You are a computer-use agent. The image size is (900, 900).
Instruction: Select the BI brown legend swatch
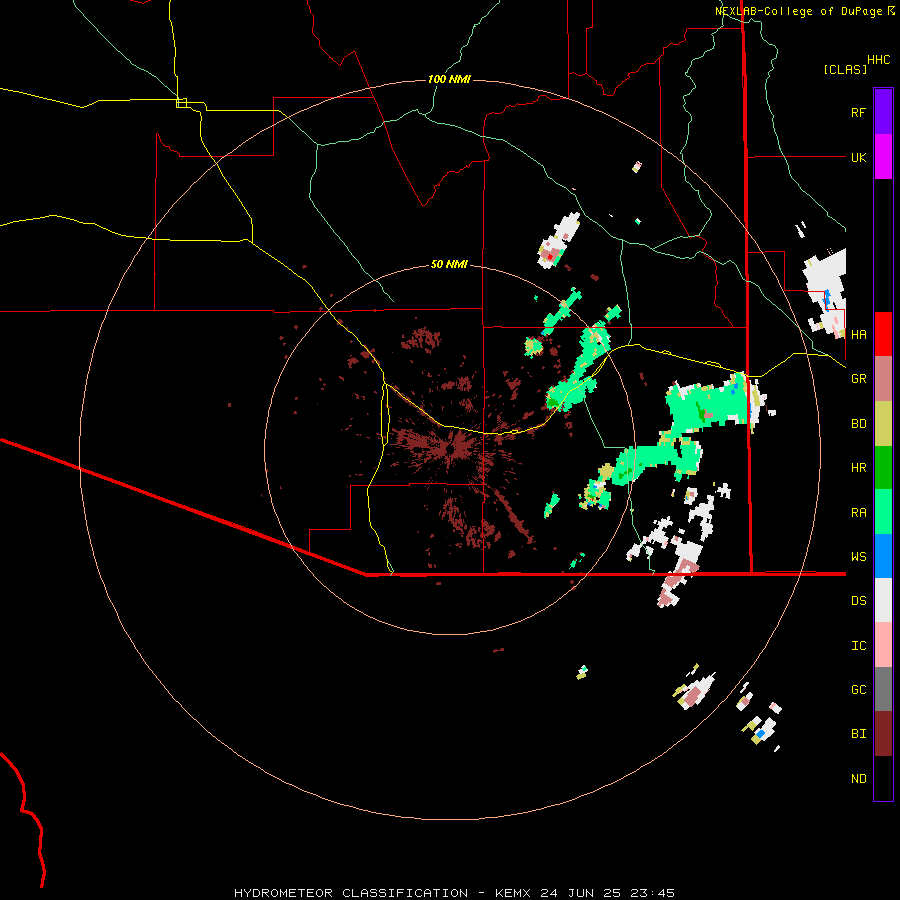pos(883,734)
